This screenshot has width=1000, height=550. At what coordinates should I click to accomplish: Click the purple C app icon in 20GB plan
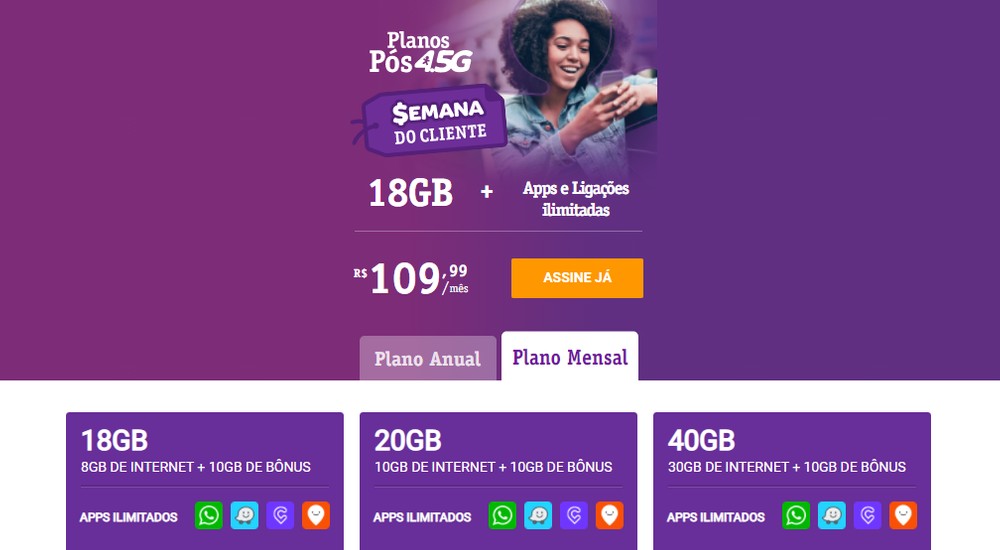tap(574, 516)
